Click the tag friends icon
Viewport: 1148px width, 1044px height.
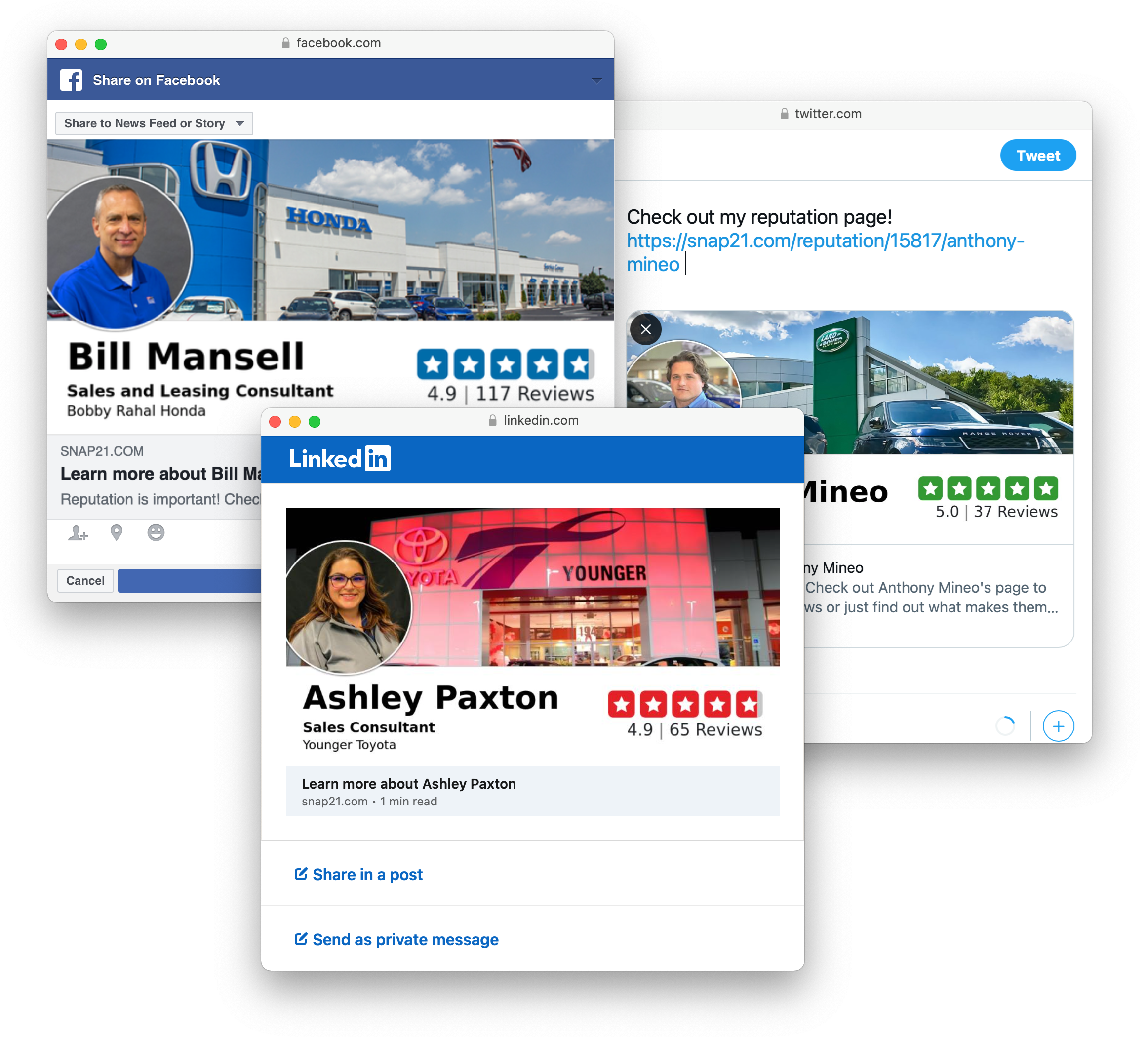pos(78,533)
